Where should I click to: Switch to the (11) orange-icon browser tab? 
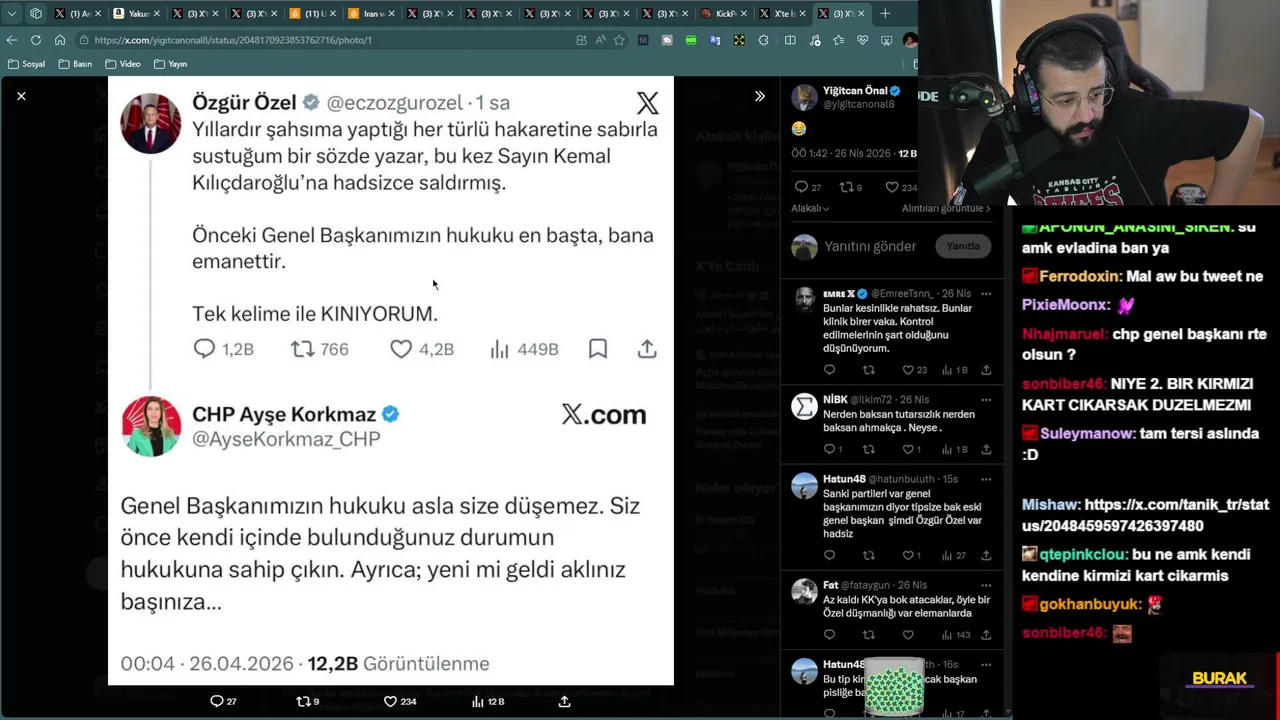coord(313,13)
